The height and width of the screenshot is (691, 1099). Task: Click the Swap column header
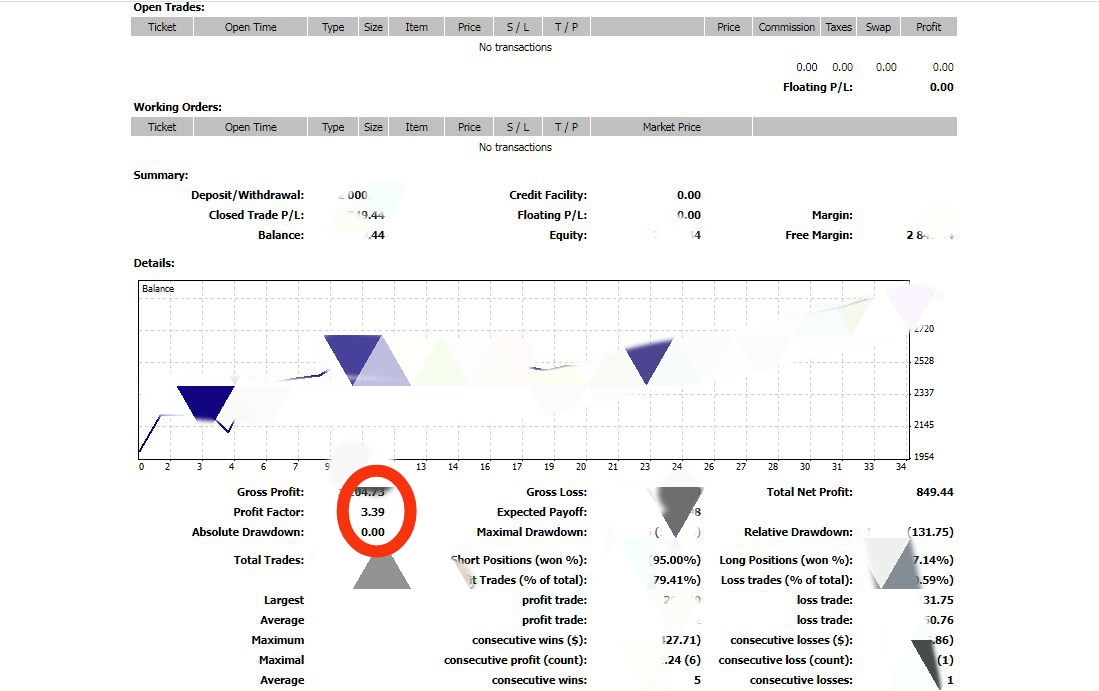coord(878,27)
